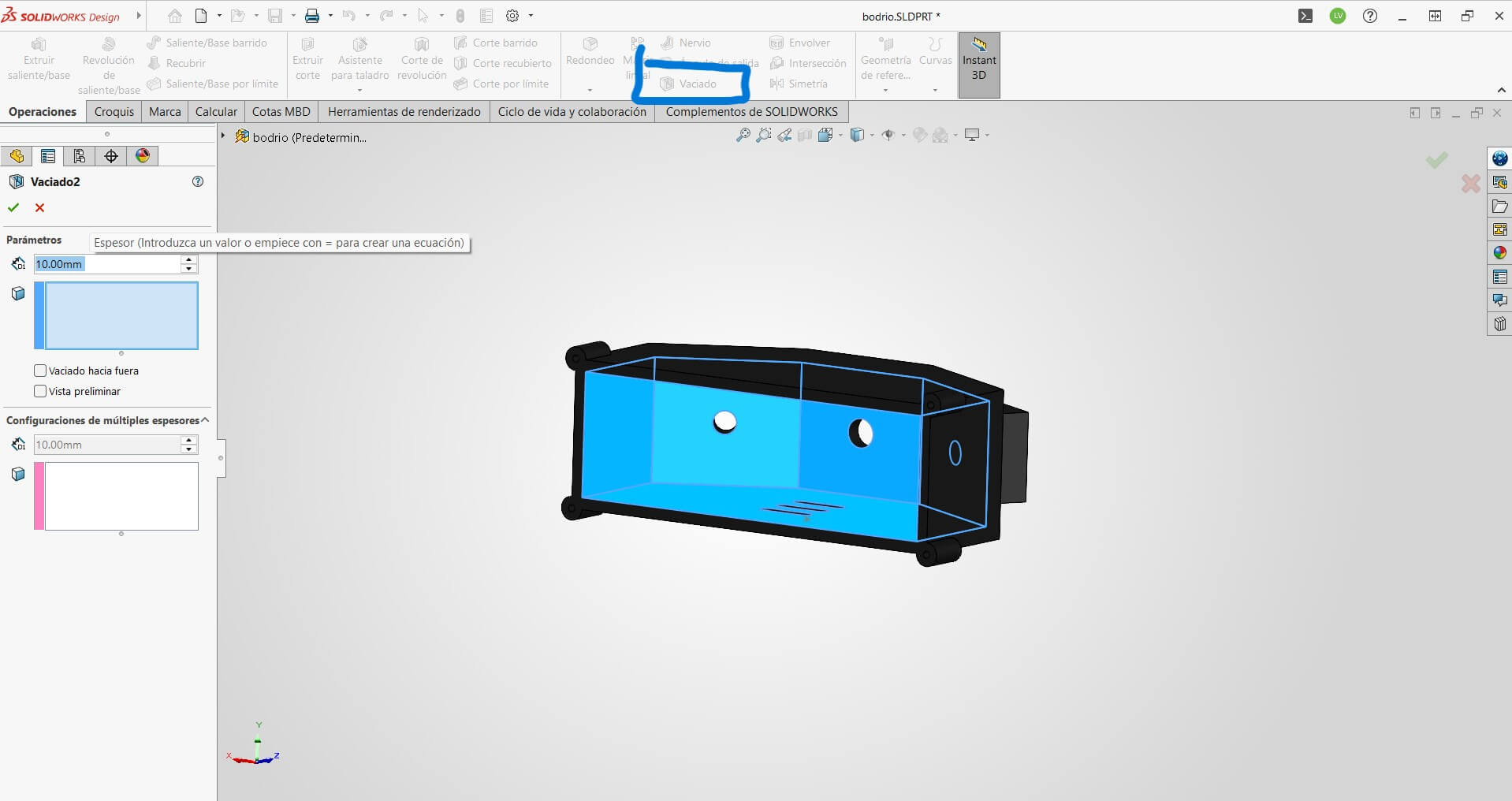Open the user account avatar
The width and height of the screenshot is (1512, 801).
coord(1338,16)
